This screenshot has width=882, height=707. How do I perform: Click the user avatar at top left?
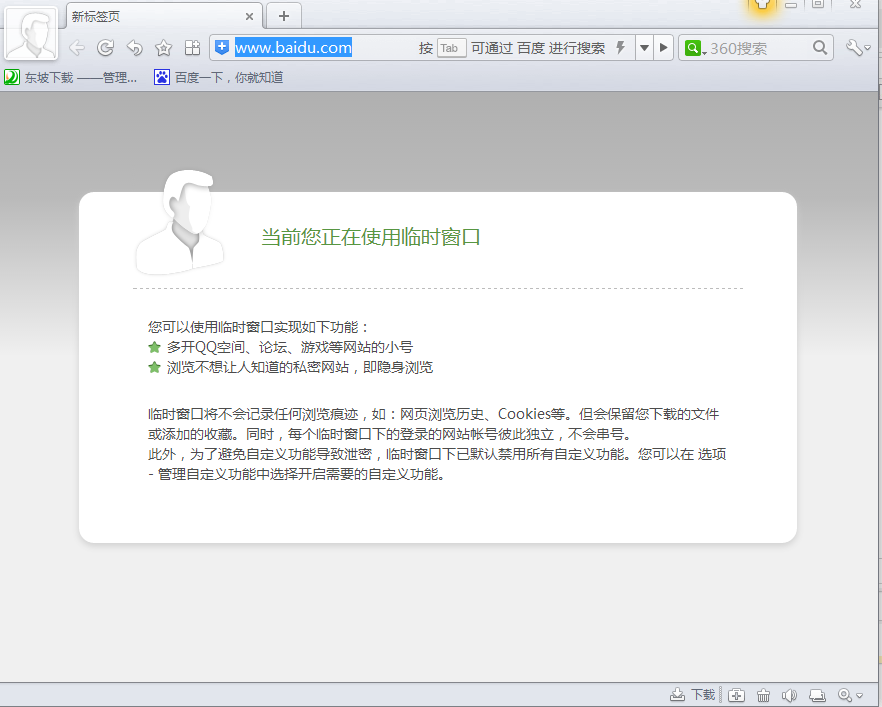(30, 35)
